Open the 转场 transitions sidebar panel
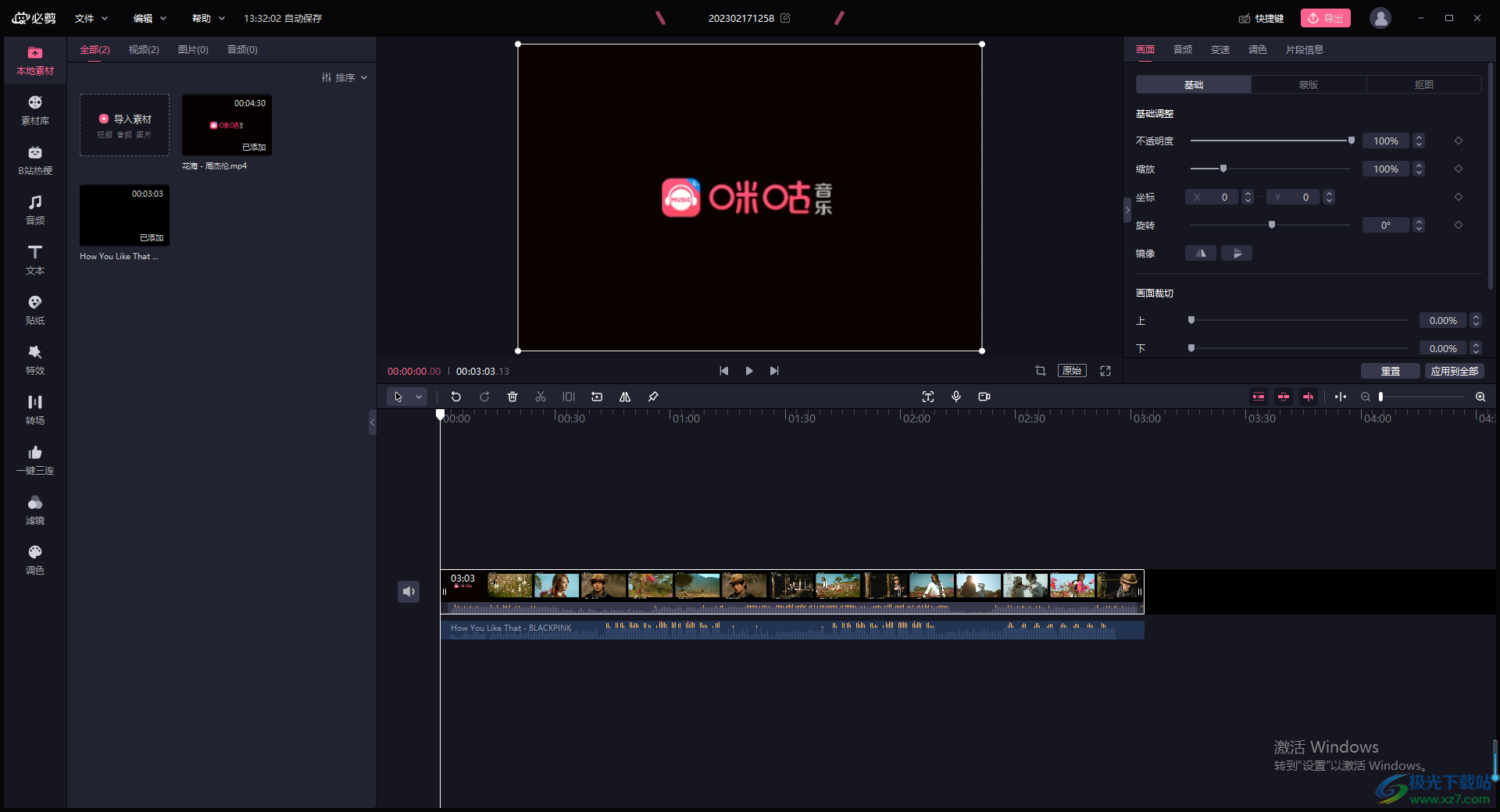 [x=35, y=411]
